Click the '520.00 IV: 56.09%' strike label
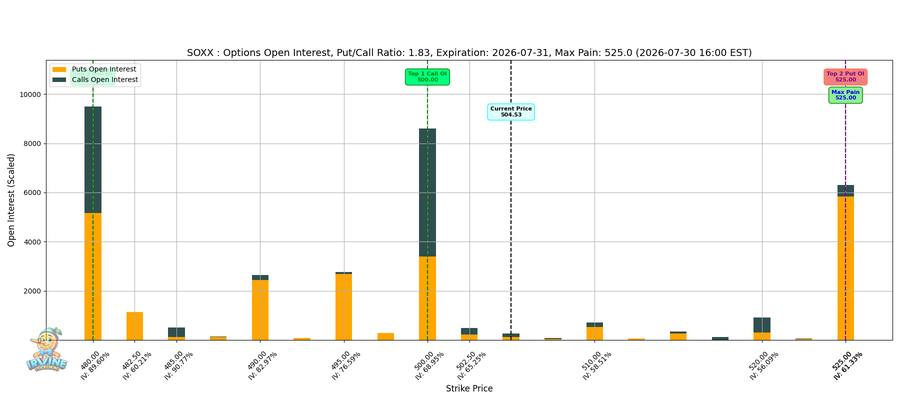This screenshot has width=900, height=400. coord(765,366)
